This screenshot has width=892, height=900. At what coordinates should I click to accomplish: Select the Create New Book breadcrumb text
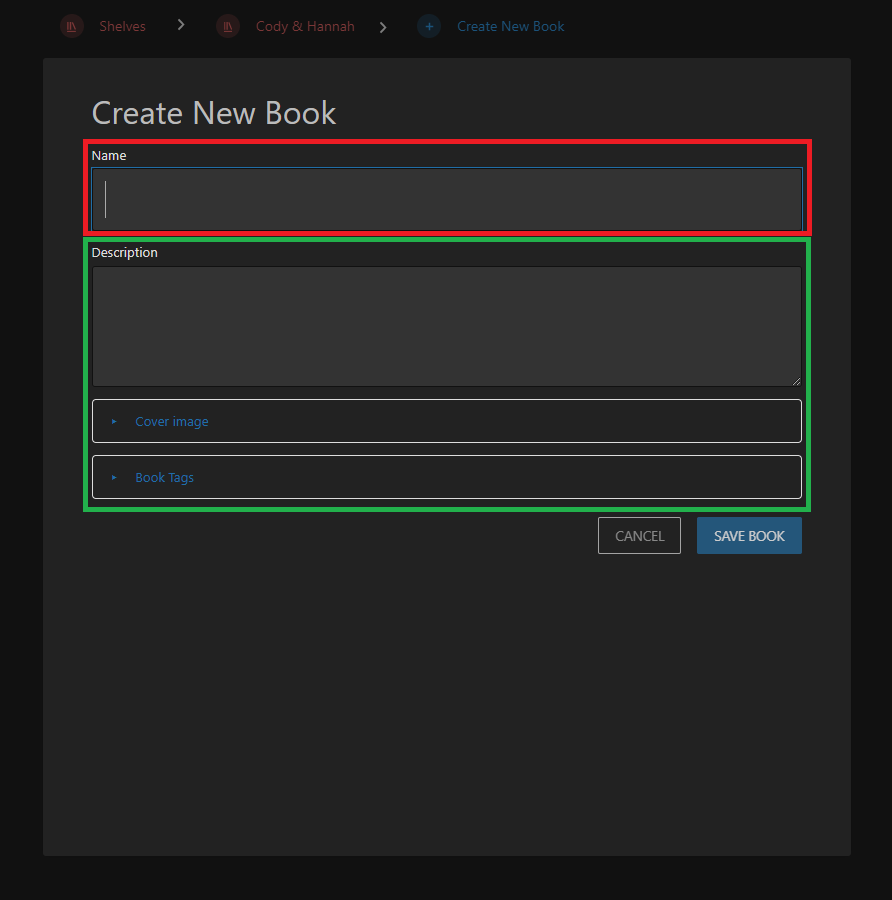[510, 27]
